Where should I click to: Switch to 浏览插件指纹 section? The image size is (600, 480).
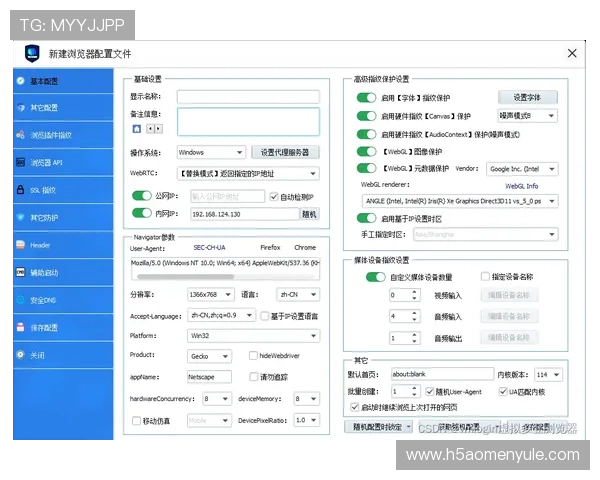coord(63,135)
